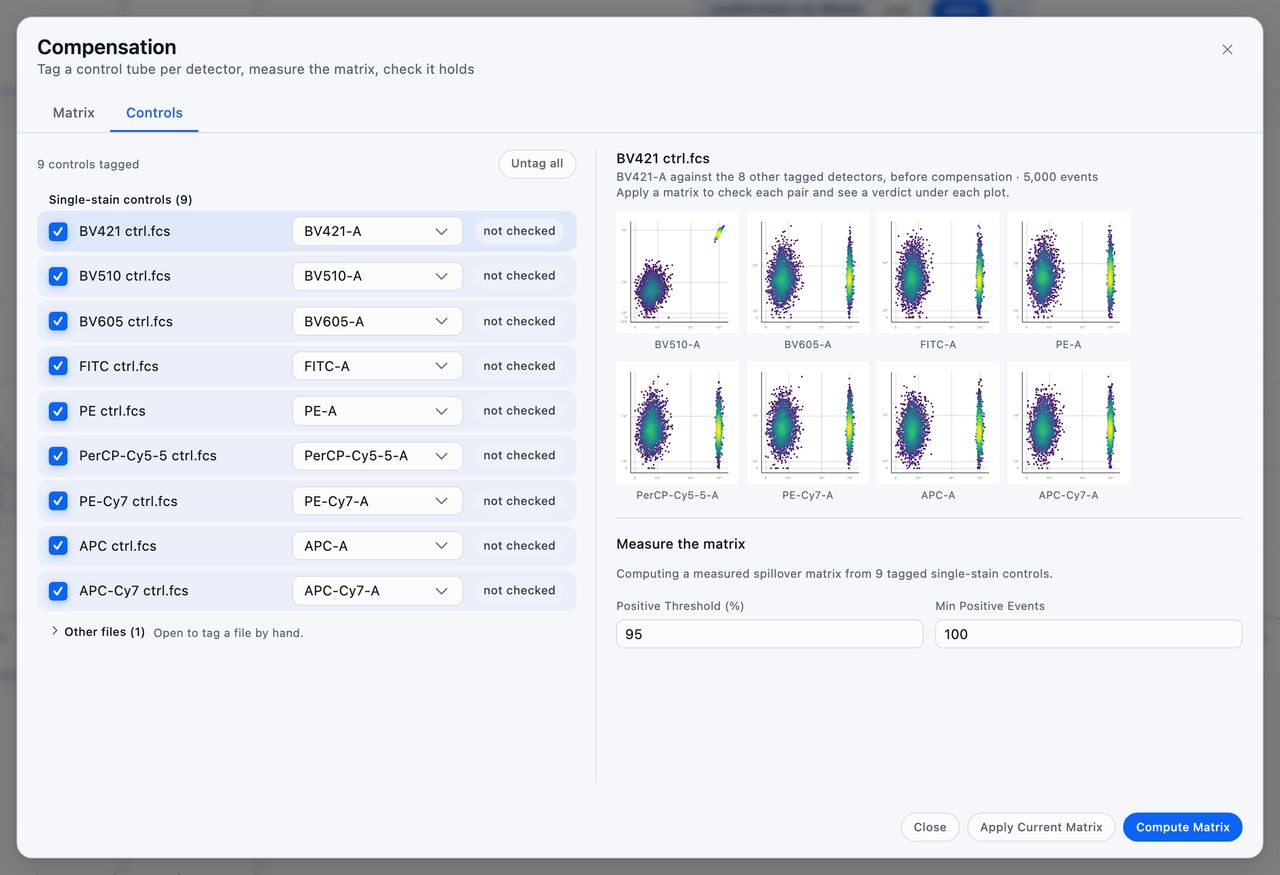The image size is (1280, 875).
Task: Open the FITC-A scatter plot thumbnail
Action: point(938,272)
